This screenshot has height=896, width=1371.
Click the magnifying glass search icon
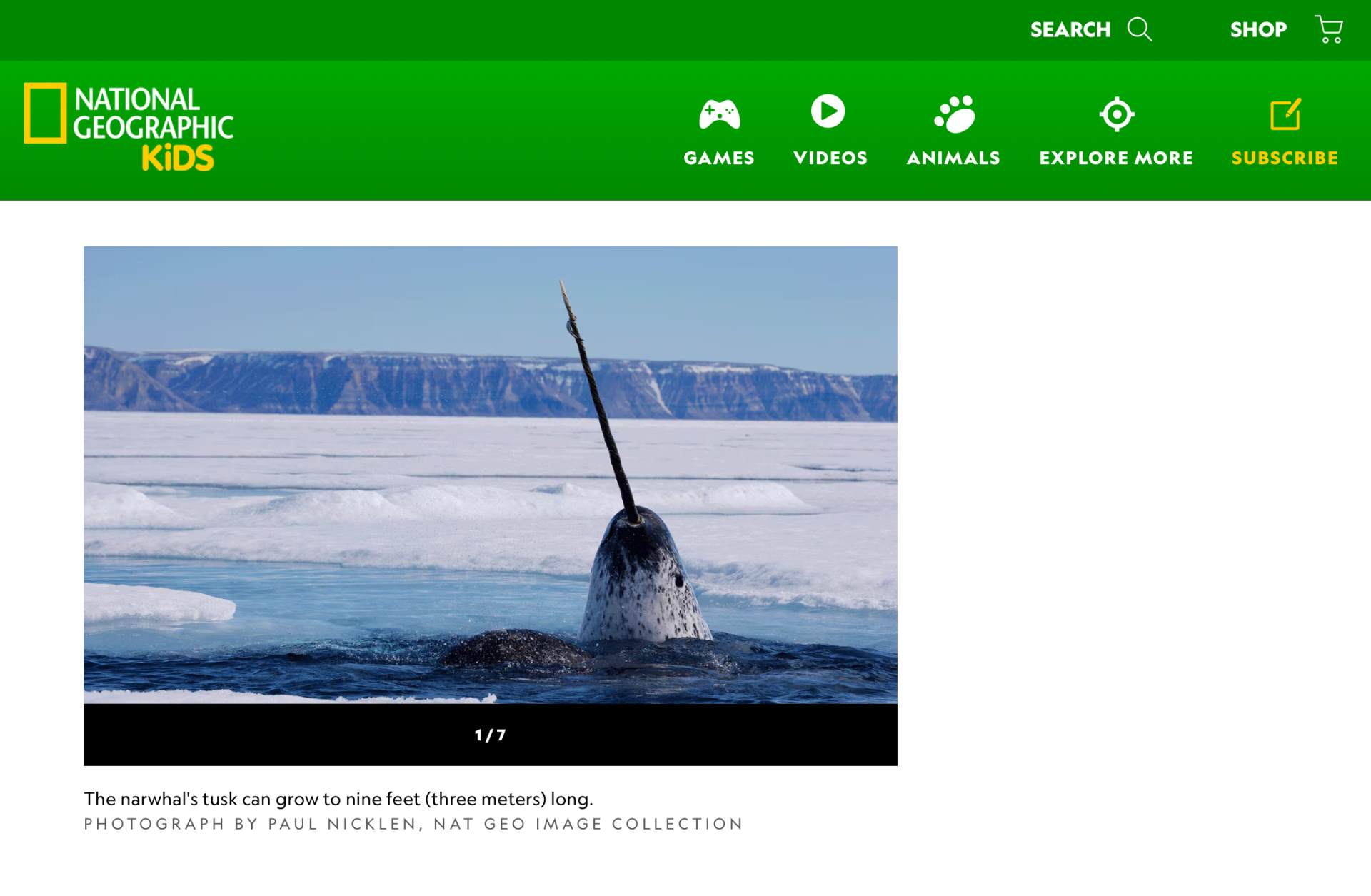pos(1140,30)
